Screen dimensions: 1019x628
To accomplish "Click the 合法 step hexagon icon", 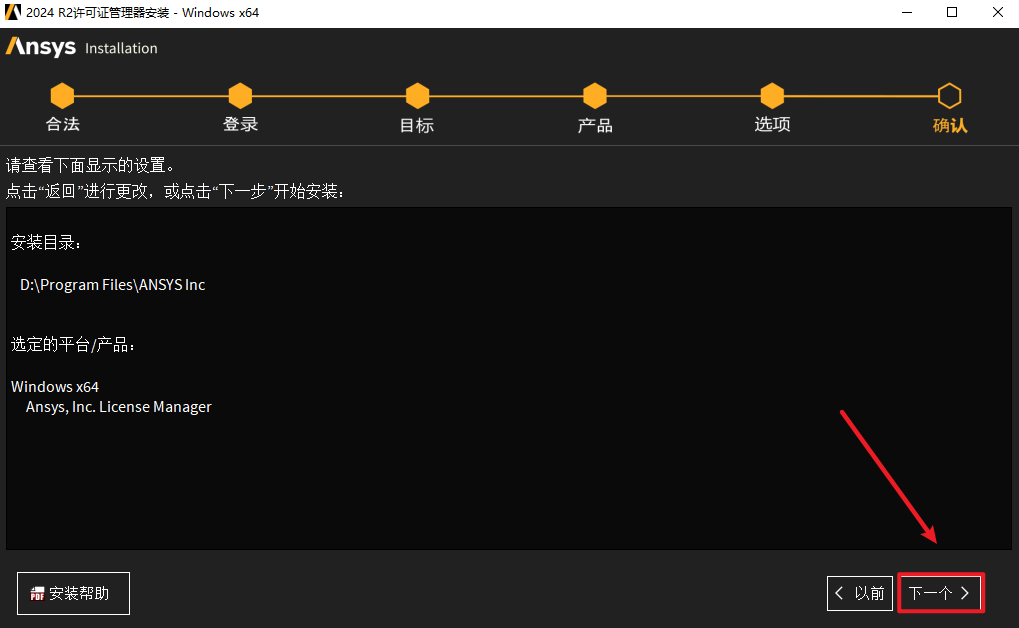I will point(62,96).
